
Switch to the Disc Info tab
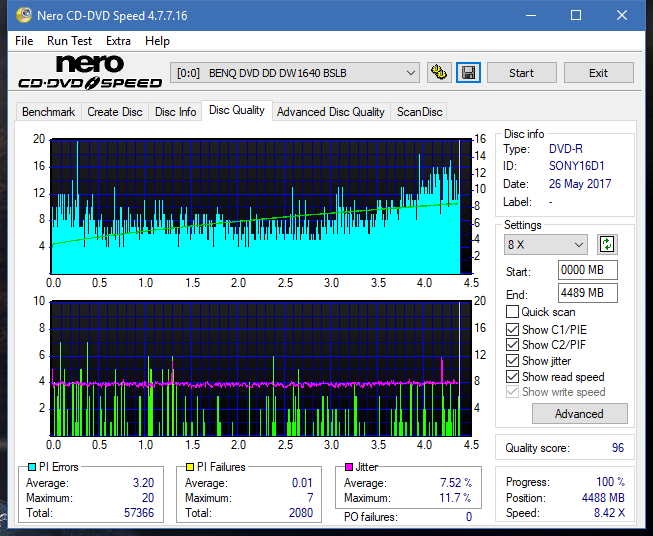175,112
